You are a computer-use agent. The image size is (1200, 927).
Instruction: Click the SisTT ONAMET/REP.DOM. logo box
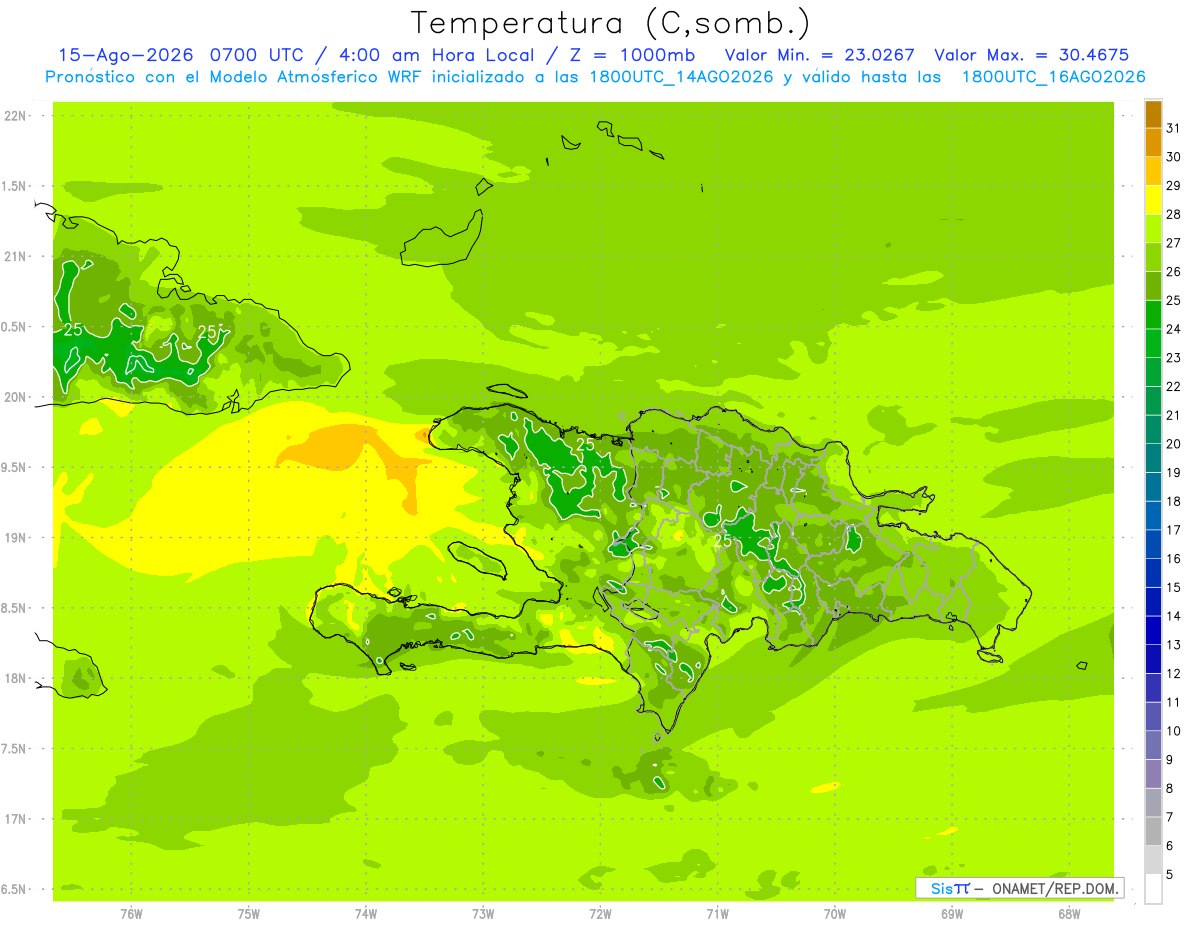1020,888
